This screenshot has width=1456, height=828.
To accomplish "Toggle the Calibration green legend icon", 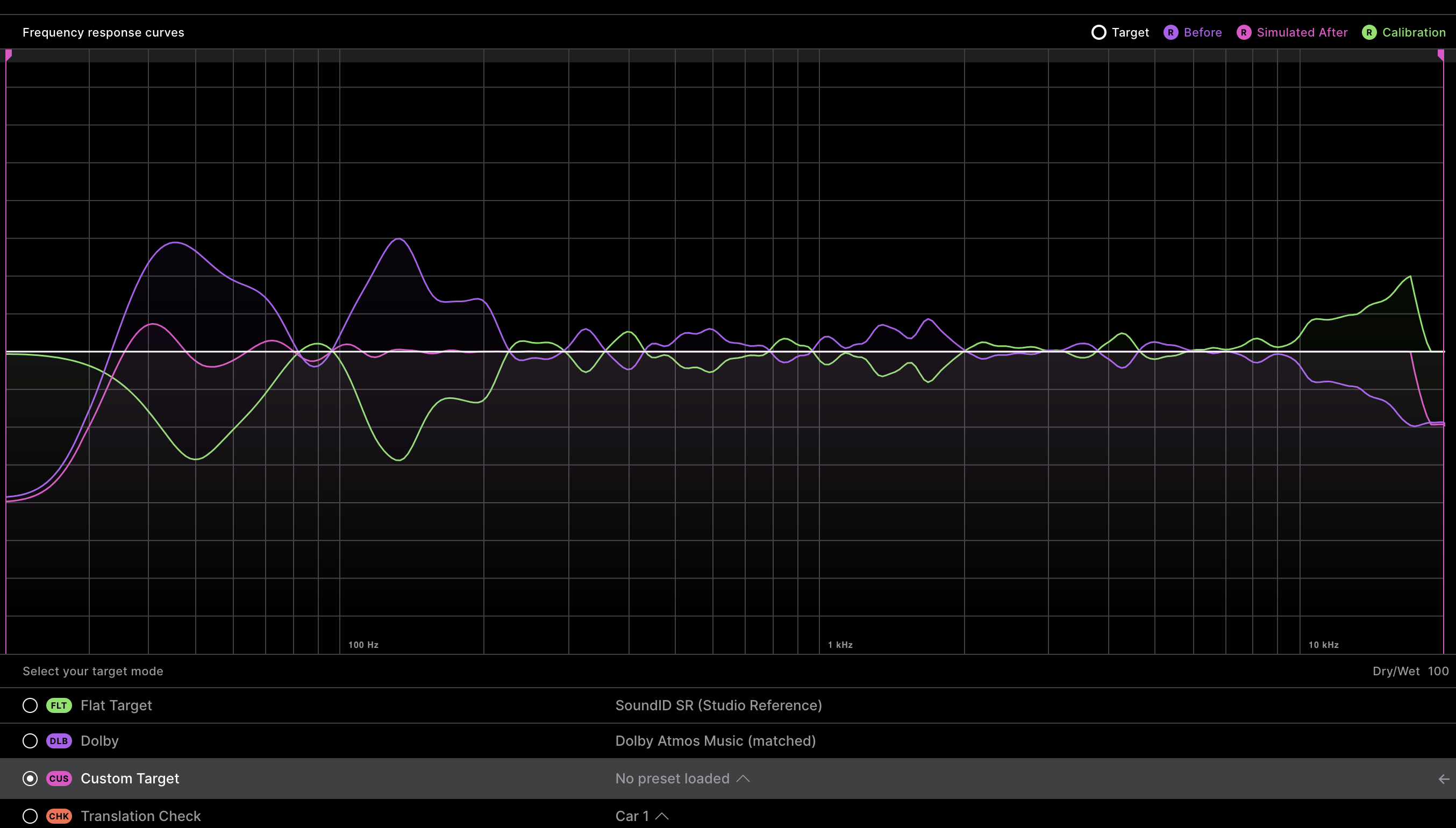I will coord(1369,32).
